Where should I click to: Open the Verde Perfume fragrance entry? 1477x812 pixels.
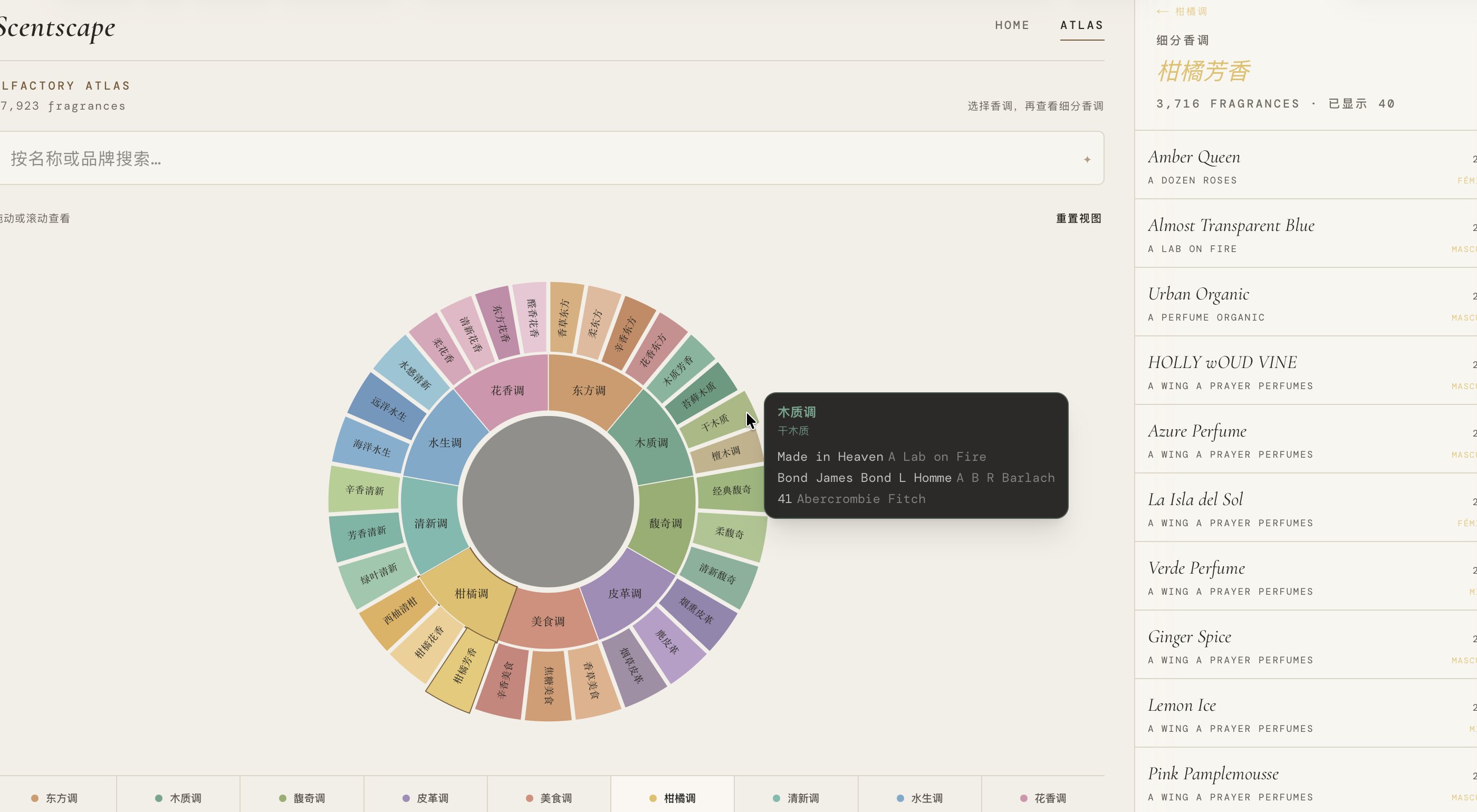(1306, 576)
